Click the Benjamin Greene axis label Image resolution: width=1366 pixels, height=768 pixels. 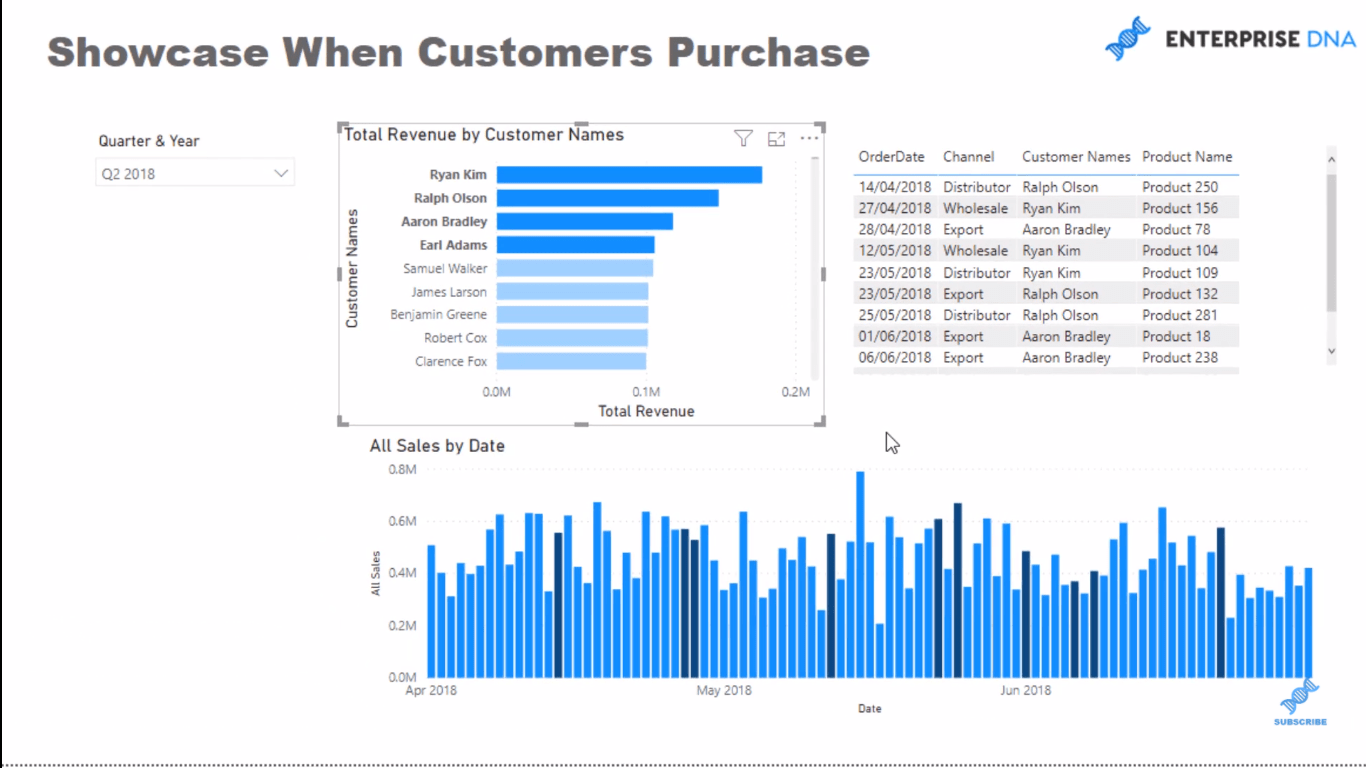pos(439,315)
